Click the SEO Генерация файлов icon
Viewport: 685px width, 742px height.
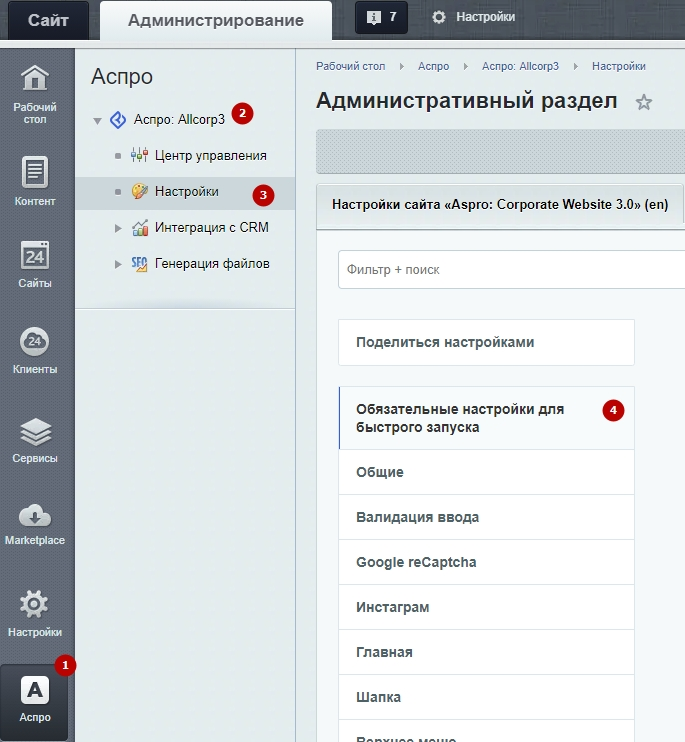point(140,264)
